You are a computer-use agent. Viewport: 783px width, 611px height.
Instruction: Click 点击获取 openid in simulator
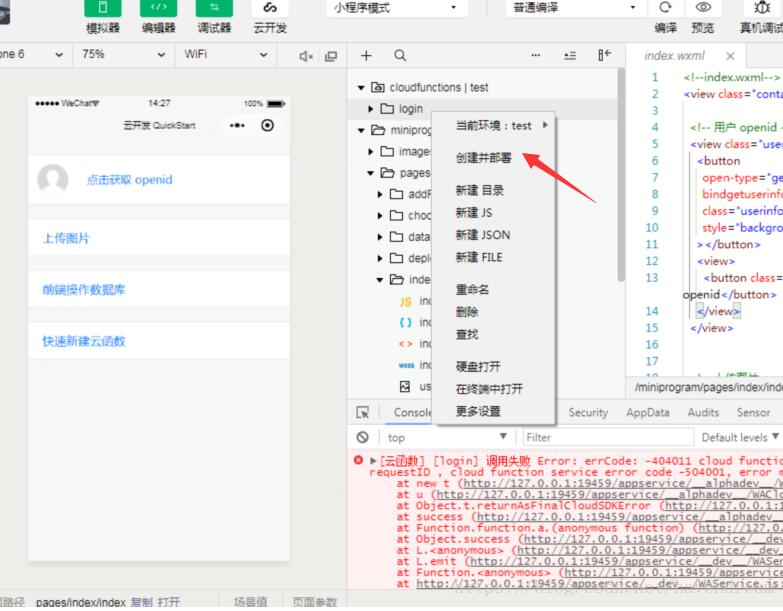click(129, 180)
